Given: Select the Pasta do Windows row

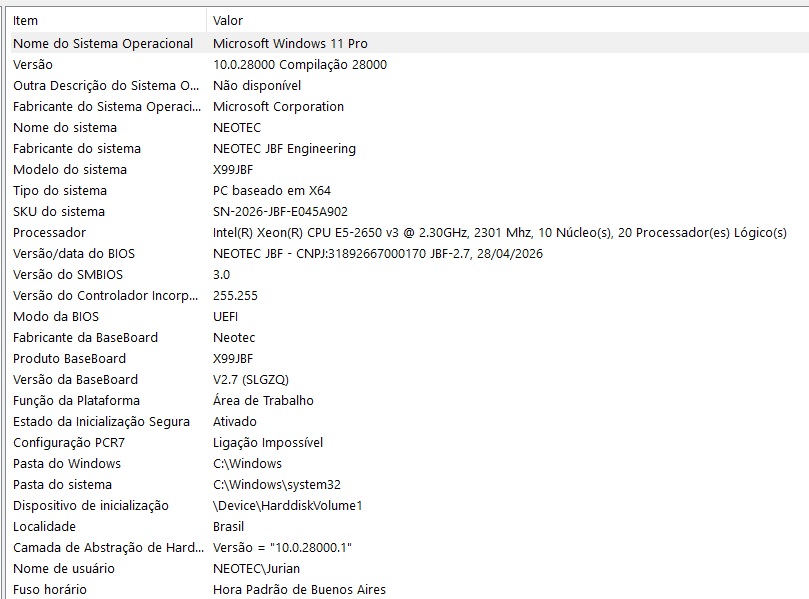Looking at the screenshot, I should coord(67,464).
